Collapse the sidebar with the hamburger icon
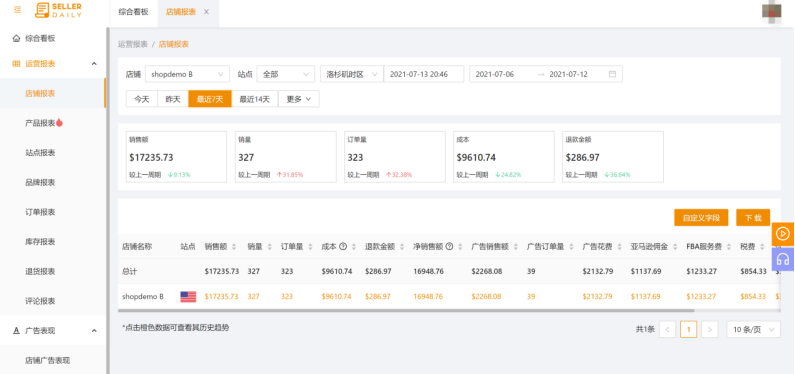795x374 pixels. tap(17, 10)
